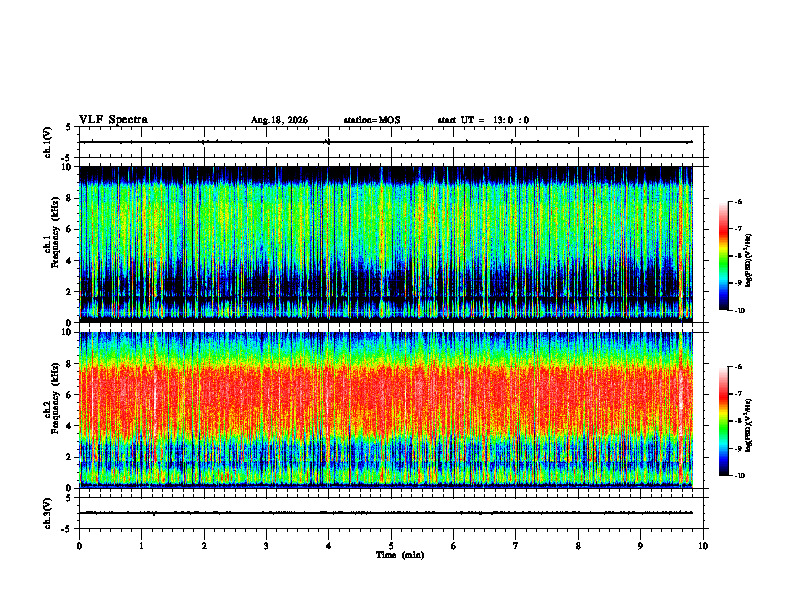Click the "Time (min)" x-axis label
Screen dimensions: 792x612
400,555
